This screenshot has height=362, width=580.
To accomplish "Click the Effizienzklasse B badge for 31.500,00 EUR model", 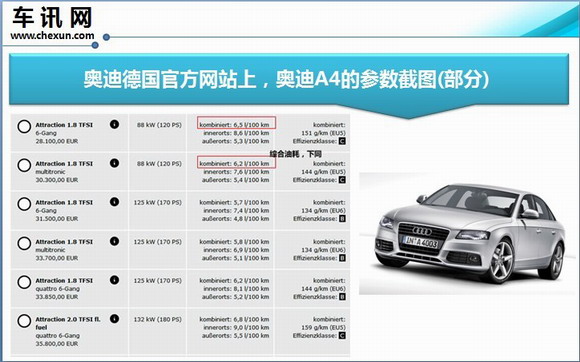I will (x=342, y=219).
